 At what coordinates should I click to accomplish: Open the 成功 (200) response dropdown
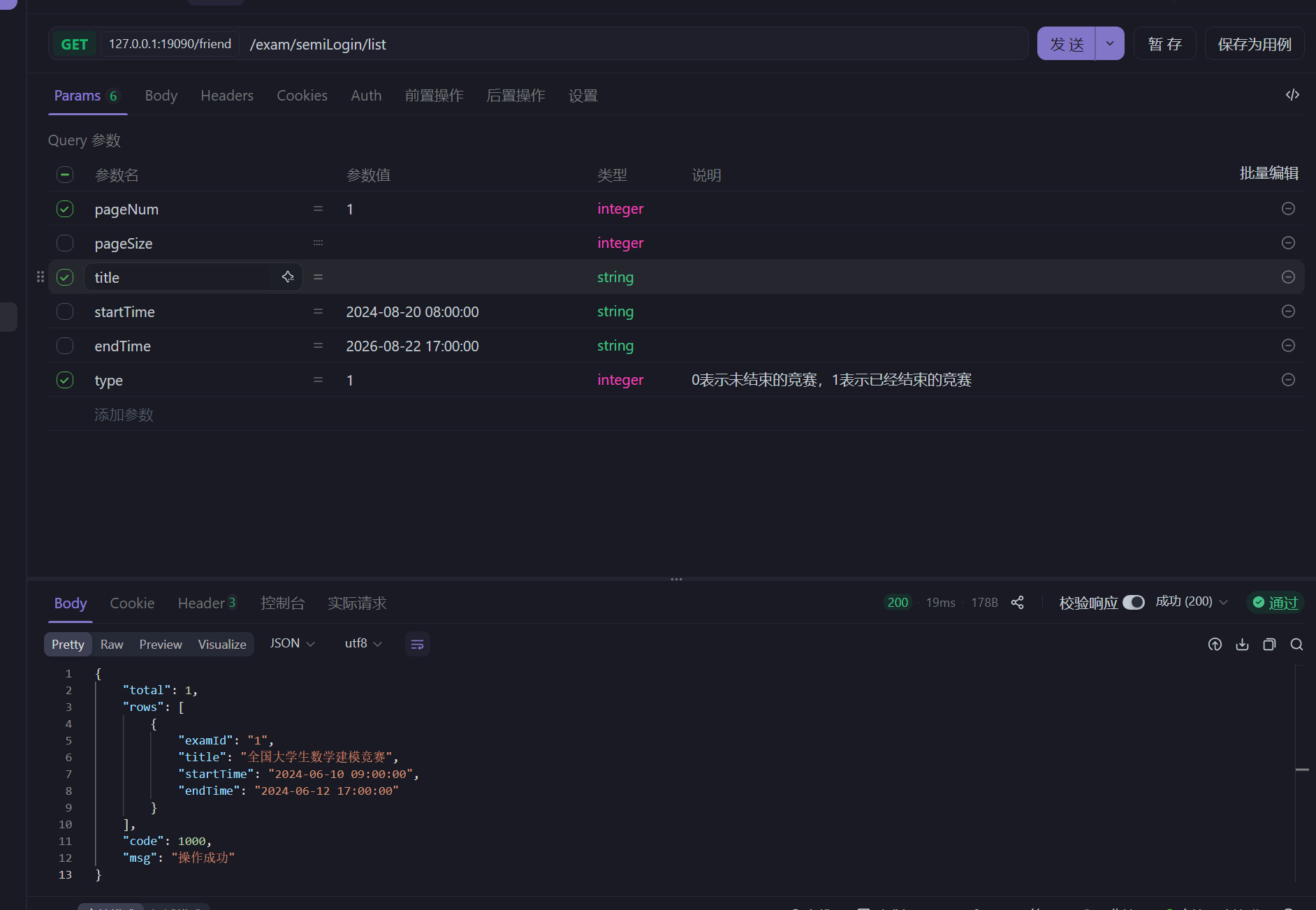point(1192,601)
